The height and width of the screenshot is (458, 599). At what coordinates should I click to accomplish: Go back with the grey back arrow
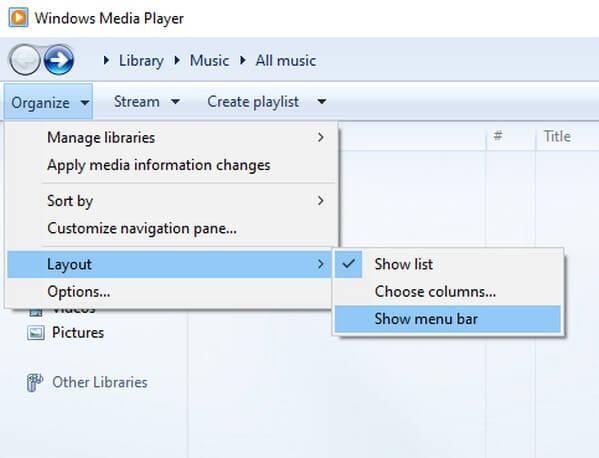pos(25,60)
